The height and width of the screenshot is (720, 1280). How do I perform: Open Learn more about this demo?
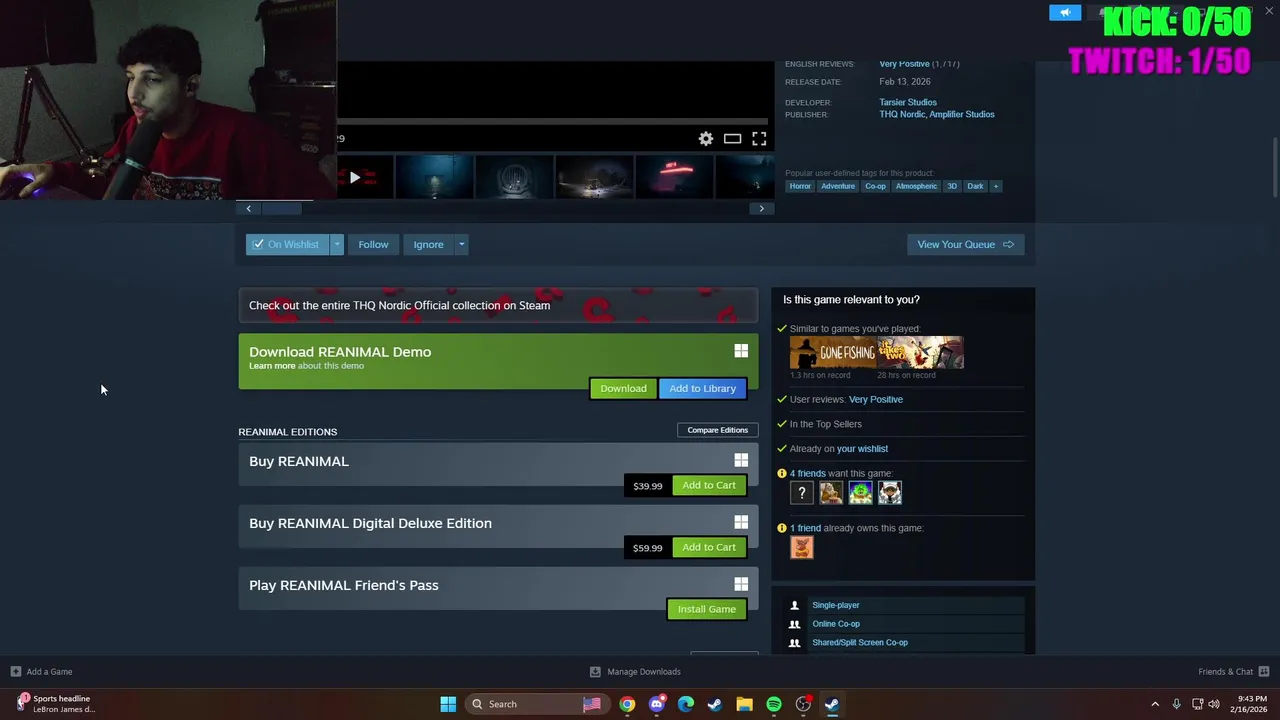click(x=272, y=366)
